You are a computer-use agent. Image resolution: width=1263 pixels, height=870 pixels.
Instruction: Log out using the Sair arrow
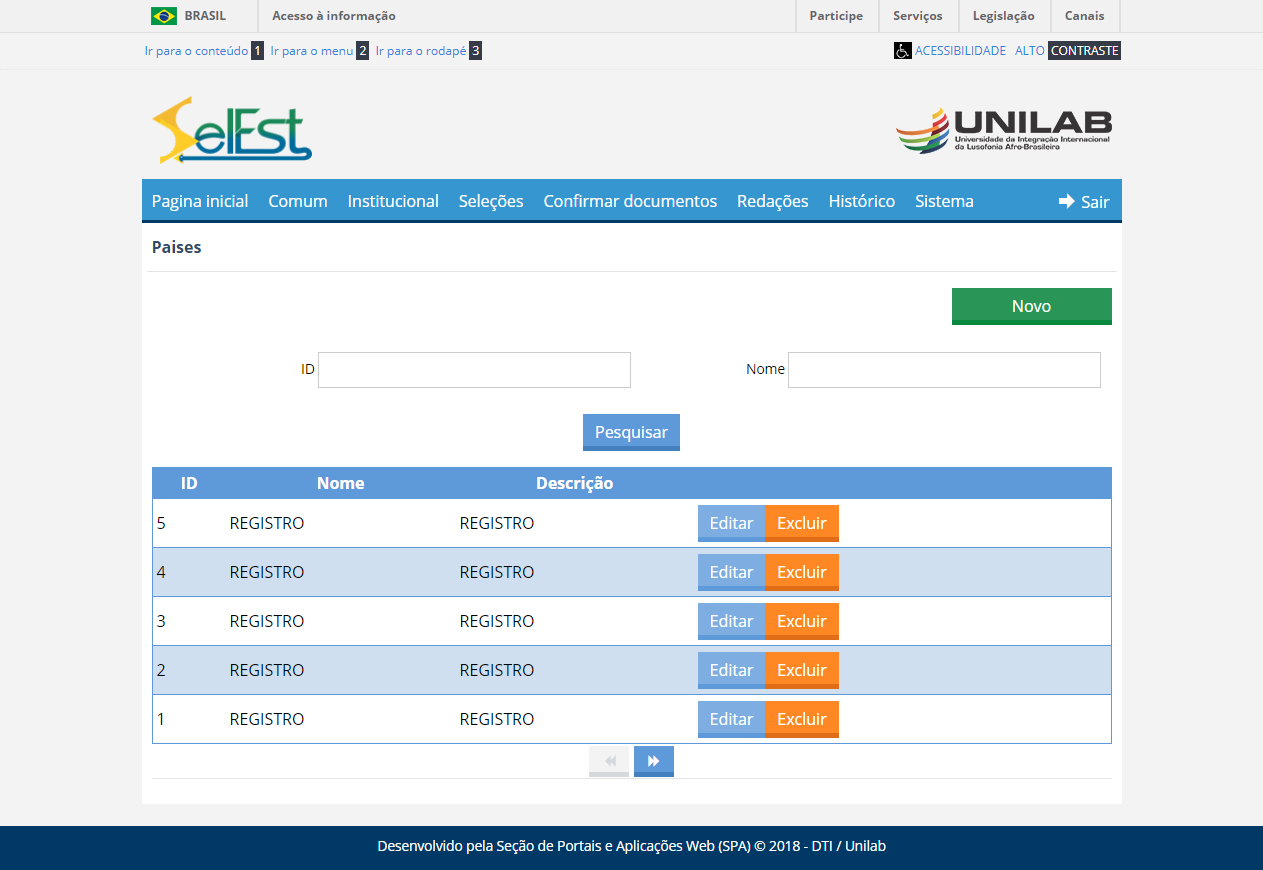tap(1084, 201)
